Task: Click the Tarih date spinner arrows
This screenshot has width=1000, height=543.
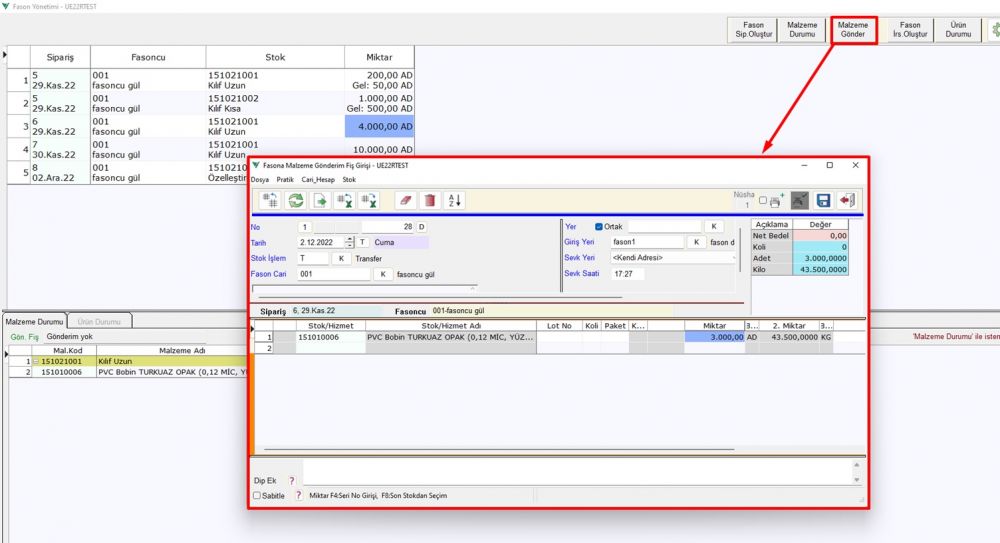Action: pyautogui.click(x=349, y=242)
